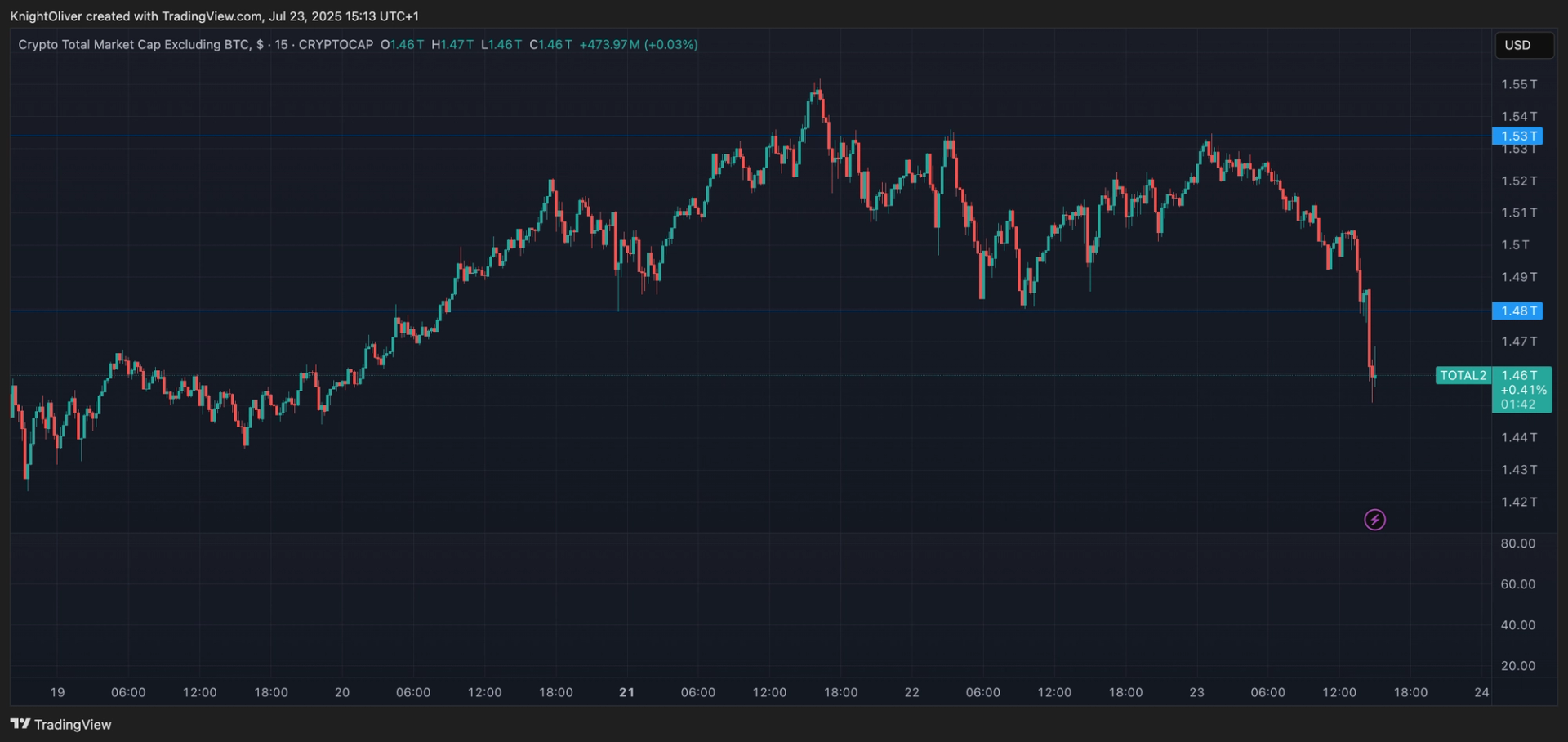Click the green 1.46 T current price label
The height and width of the screenshot is (742, 1568).
point(1520,376)
